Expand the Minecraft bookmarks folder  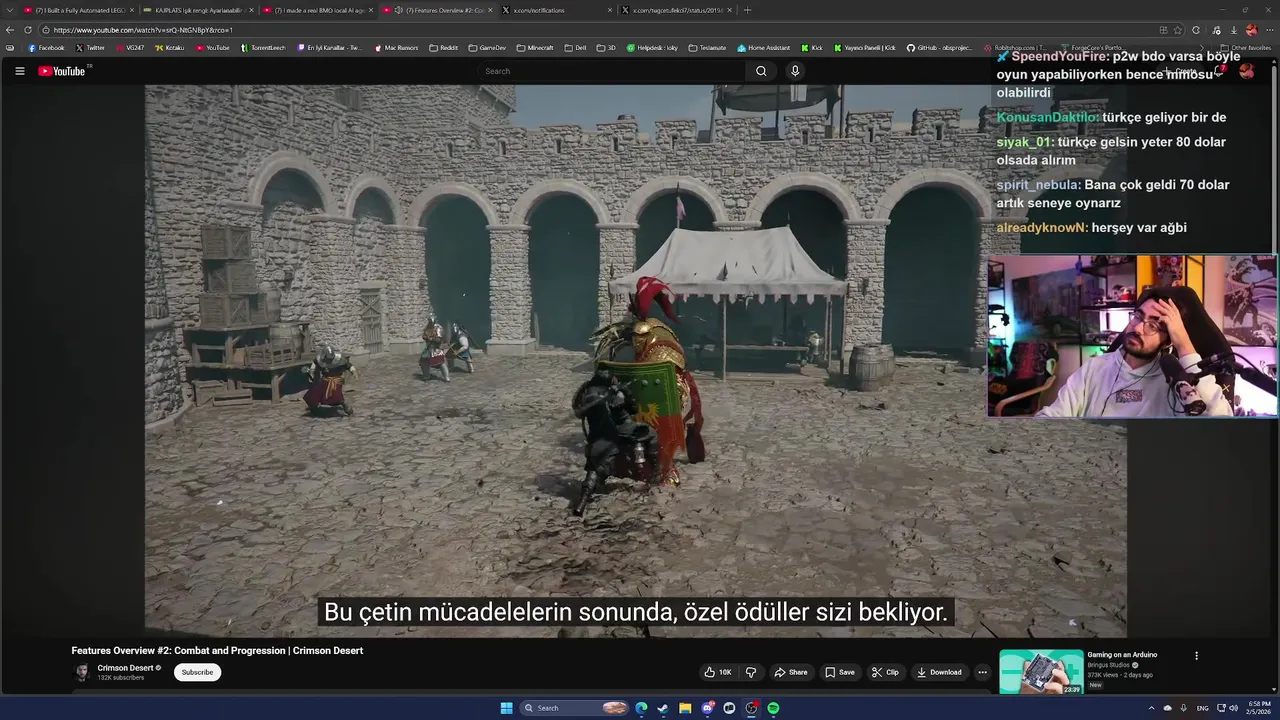535,48
